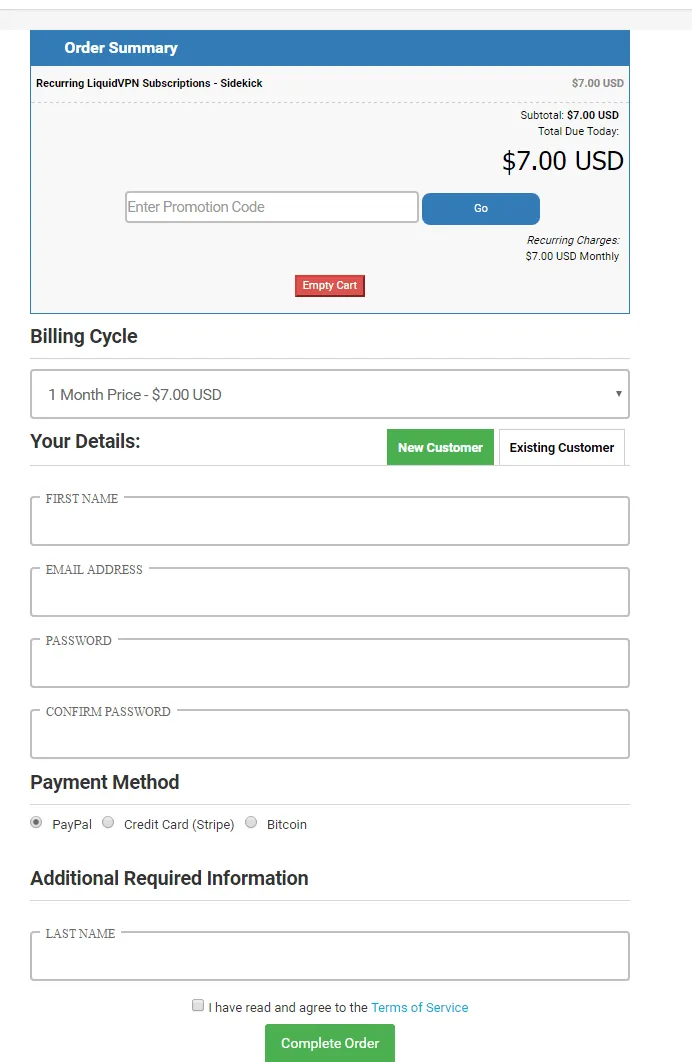This screenshot has height=1062, width=692.
Task: Open the Billing Cycle dropdown
Action: point(330,395)
